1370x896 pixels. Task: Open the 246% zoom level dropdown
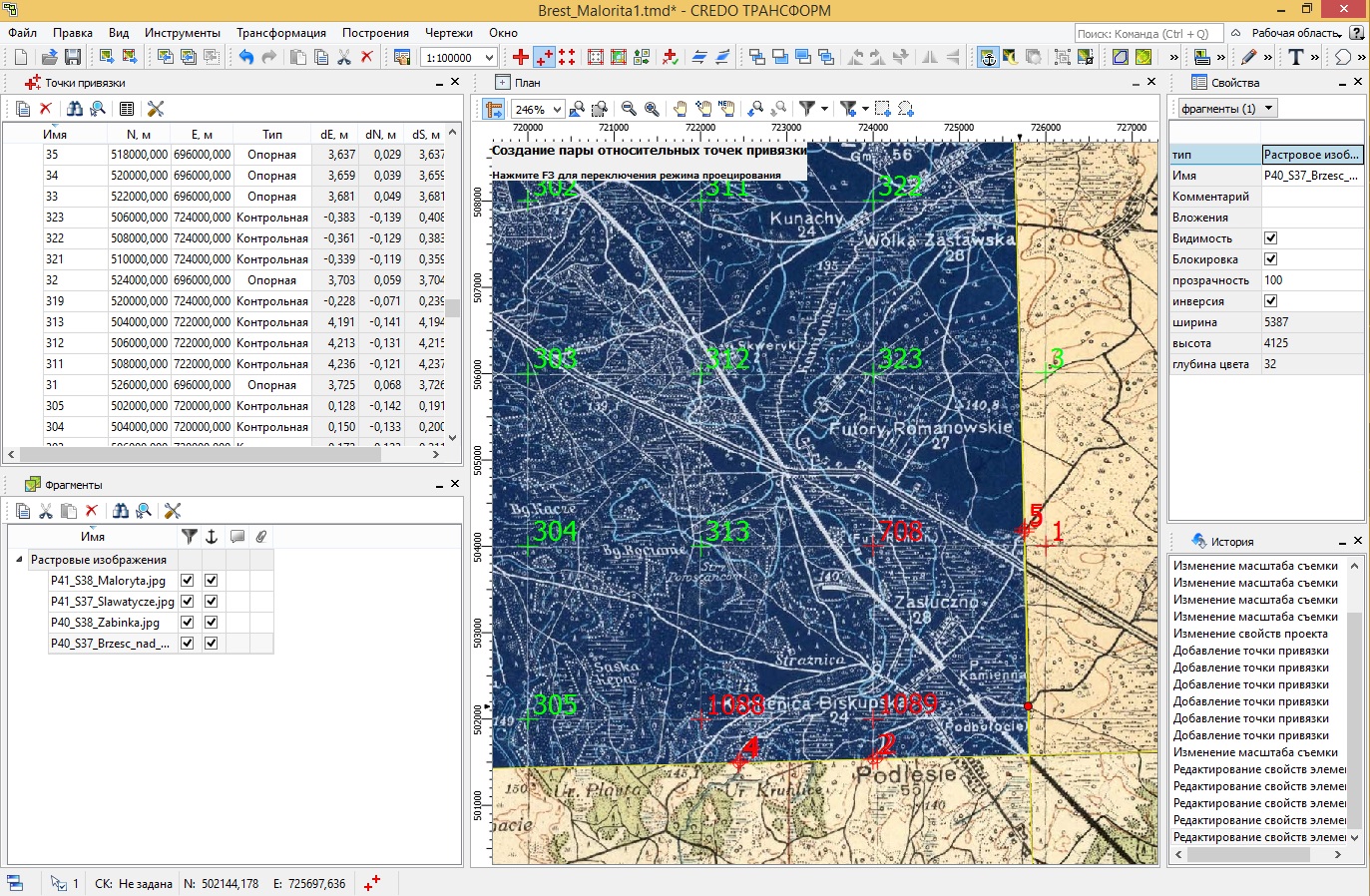(x=539, y=110)
